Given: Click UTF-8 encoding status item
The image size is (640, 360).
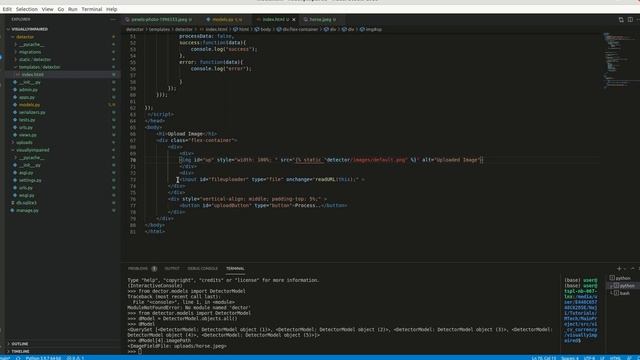Looking at the screenshot, I should 589,358.
